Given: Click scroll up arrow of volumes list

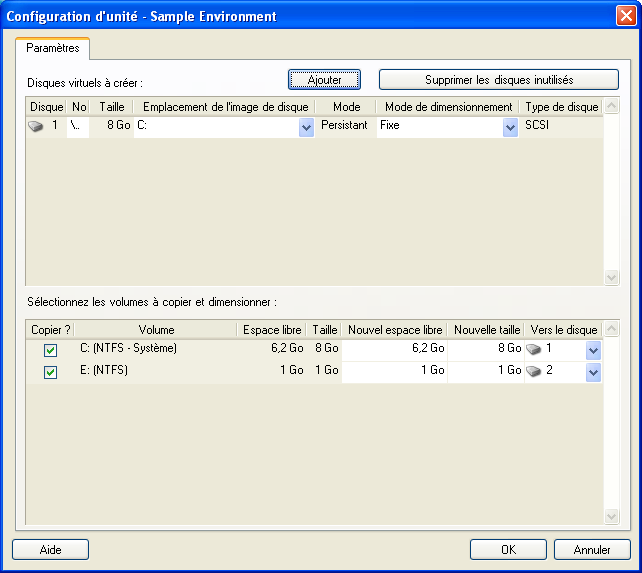Looking at the screenshot, I should click(x=611, y=329).
